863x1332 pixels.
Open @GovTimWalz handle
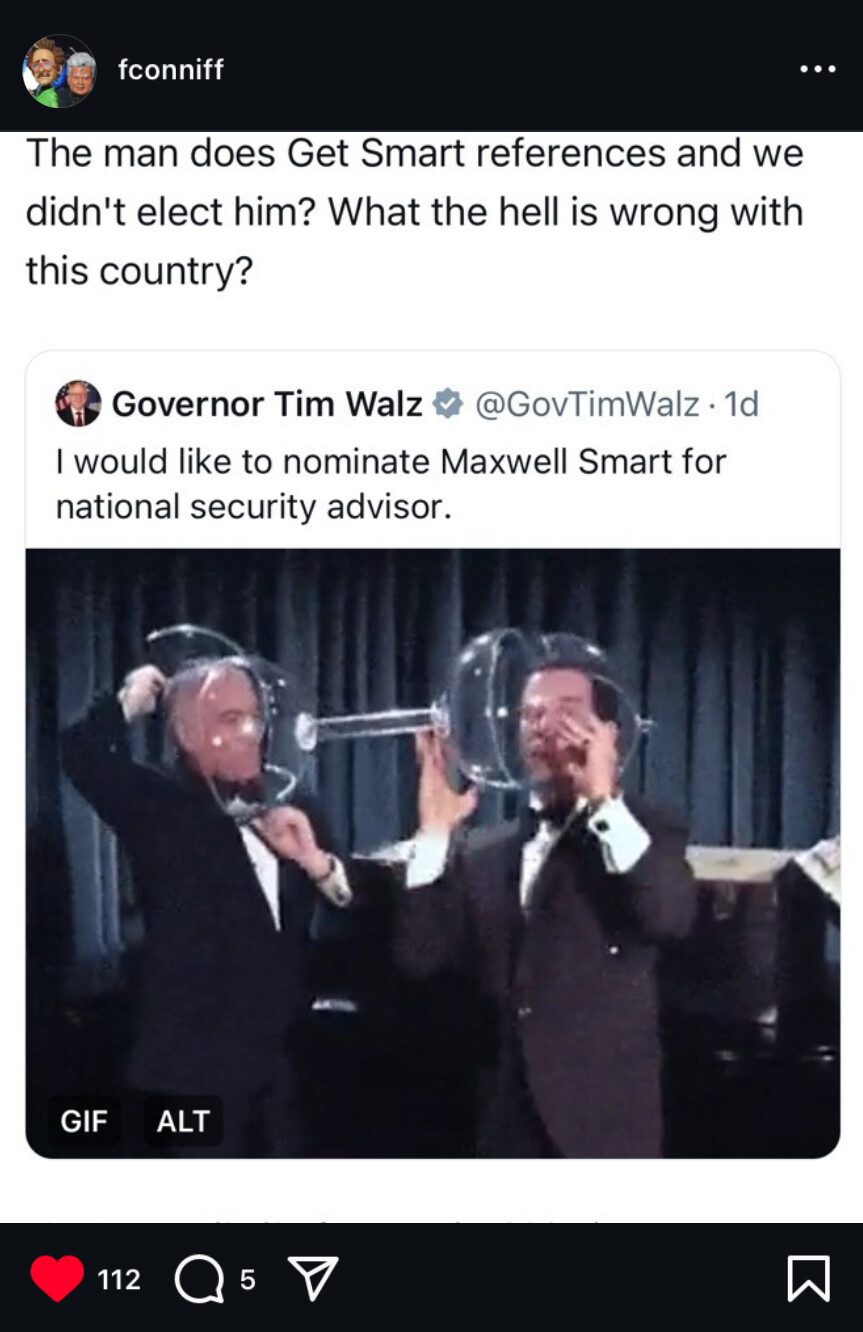point(586,404)
